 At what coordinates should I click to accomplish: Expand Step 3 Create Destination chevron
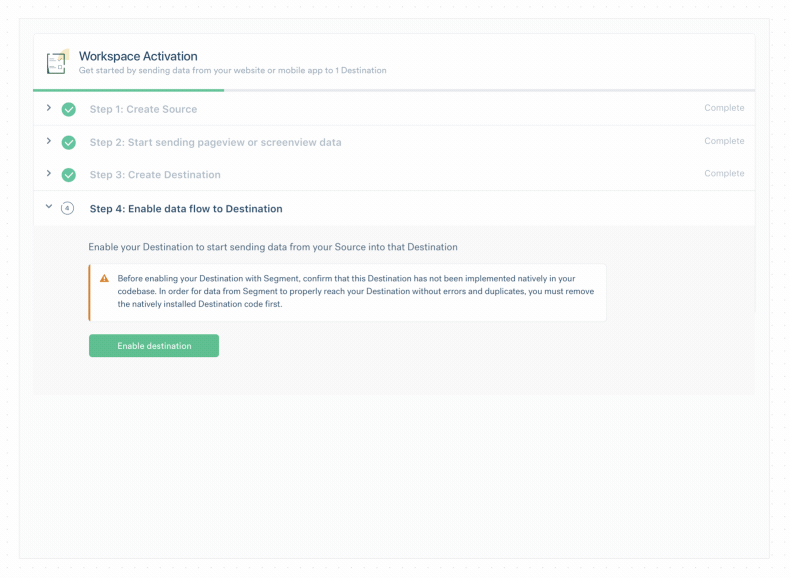click(49, 173)
